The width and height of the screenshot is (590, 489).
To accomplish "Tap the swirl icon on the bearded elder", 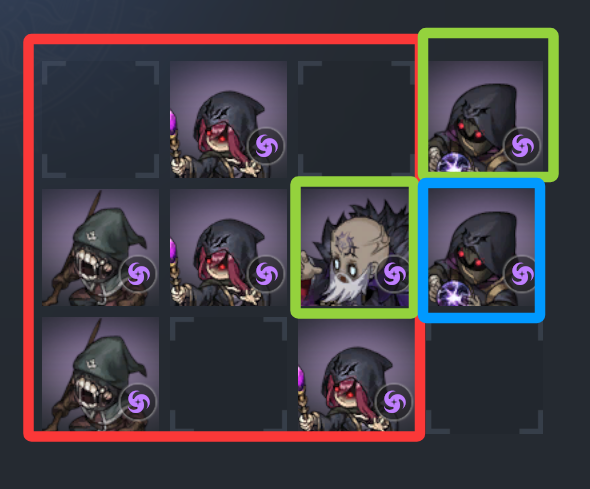I will [393, 273].
